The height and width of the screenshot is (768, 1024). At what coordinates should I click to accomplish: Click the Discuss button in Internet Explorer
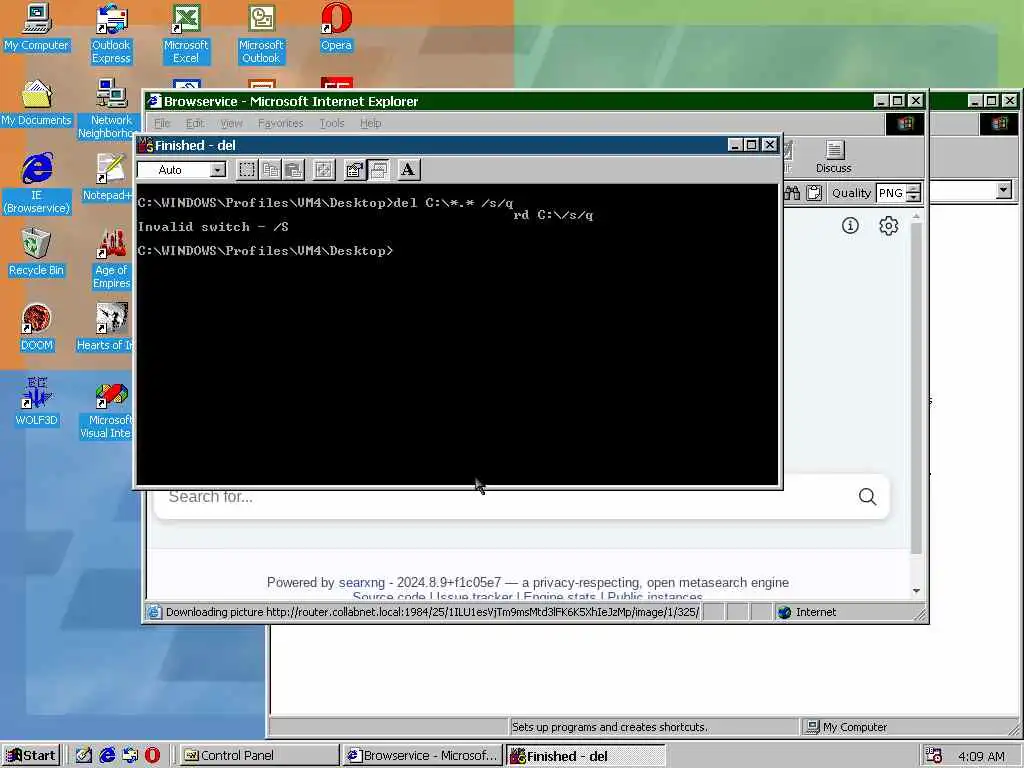click(x=833, y=157)
